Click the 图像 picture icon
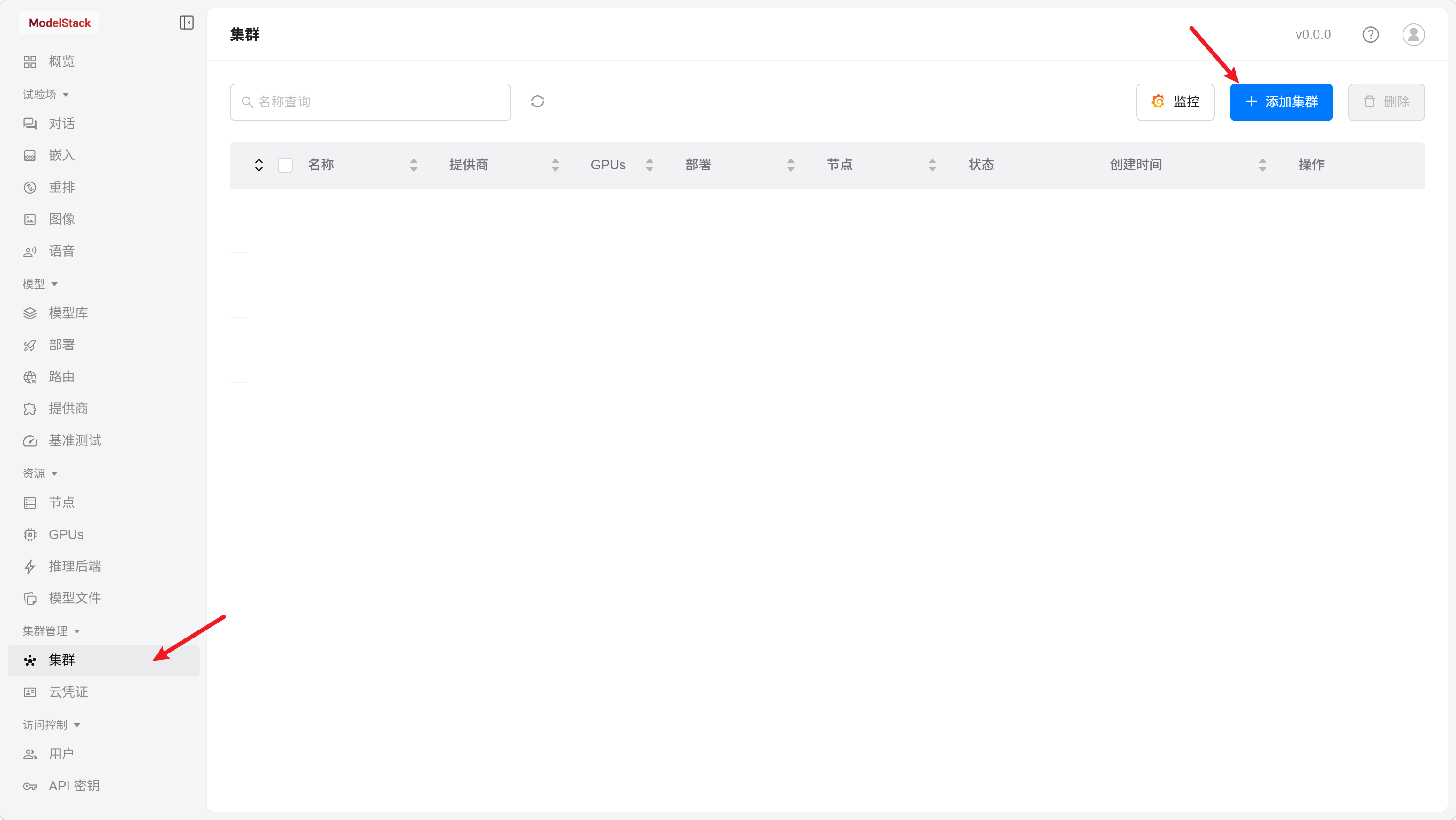Image resolution: width=1456 pixels, height=820 pixels. coord(30,219)
